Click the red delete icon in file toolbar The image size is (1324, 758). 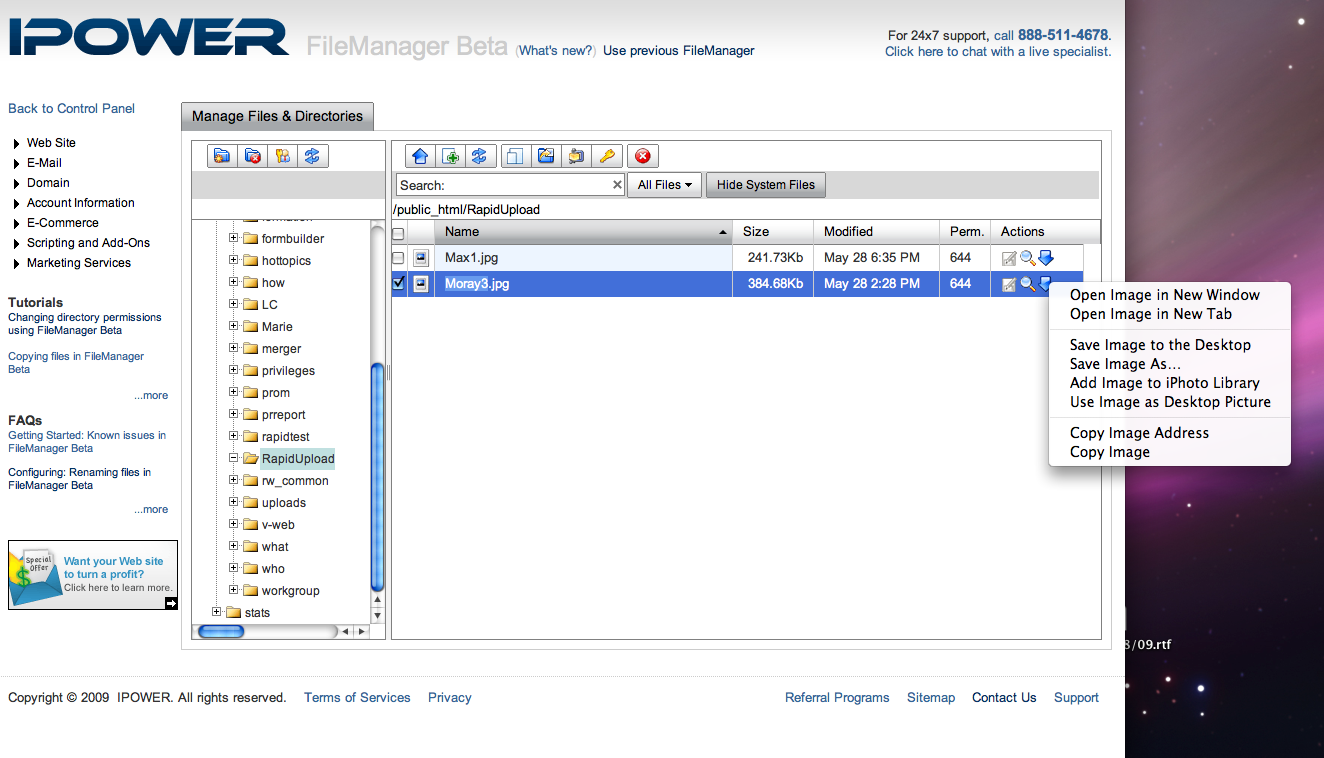(643, 156)
